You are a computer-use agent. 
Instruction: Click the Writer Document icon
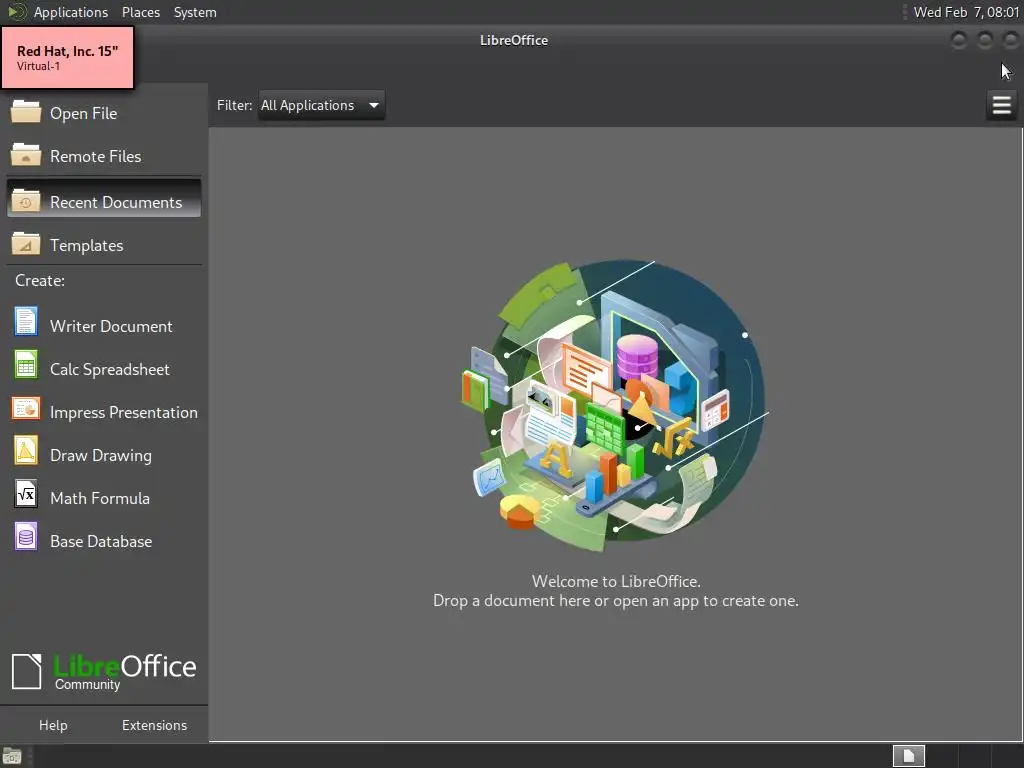click(x=25, y=322)
